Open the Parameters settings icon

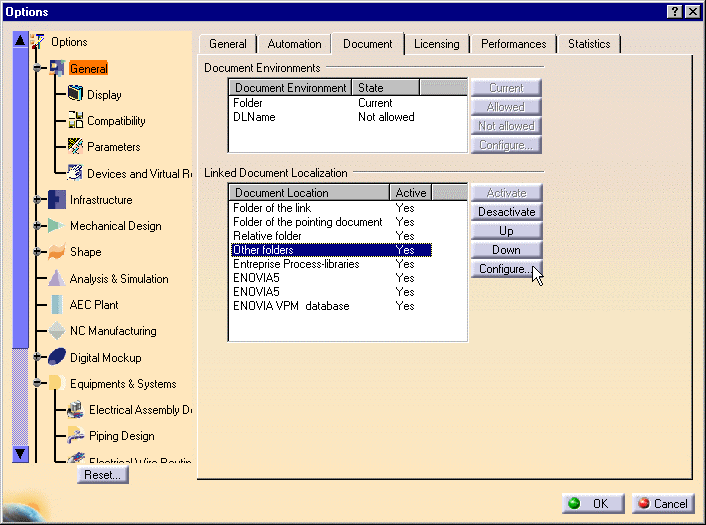74,147
